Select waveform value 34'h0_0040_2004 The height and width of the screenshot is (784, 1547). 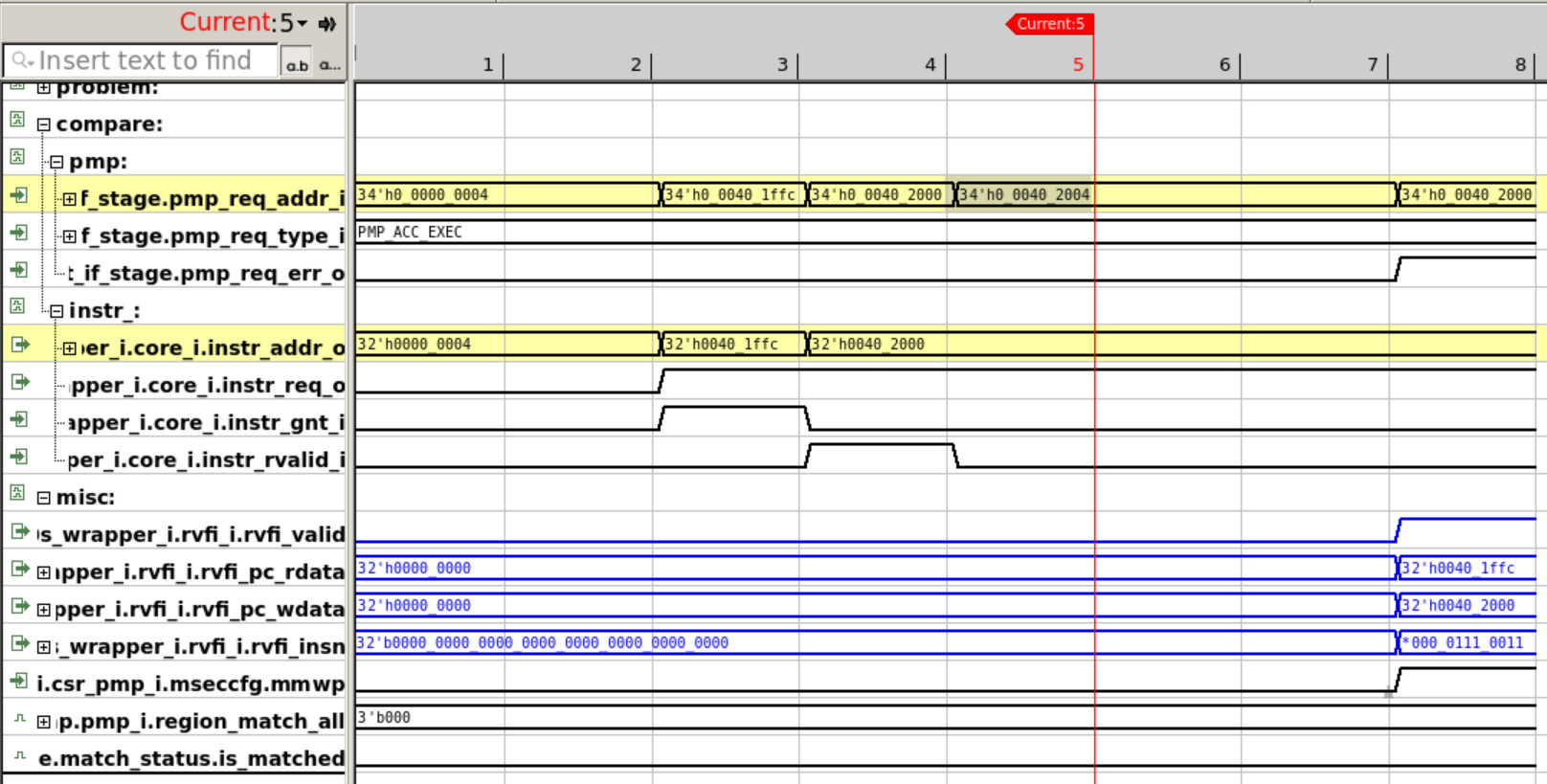tap(1024, 195)
